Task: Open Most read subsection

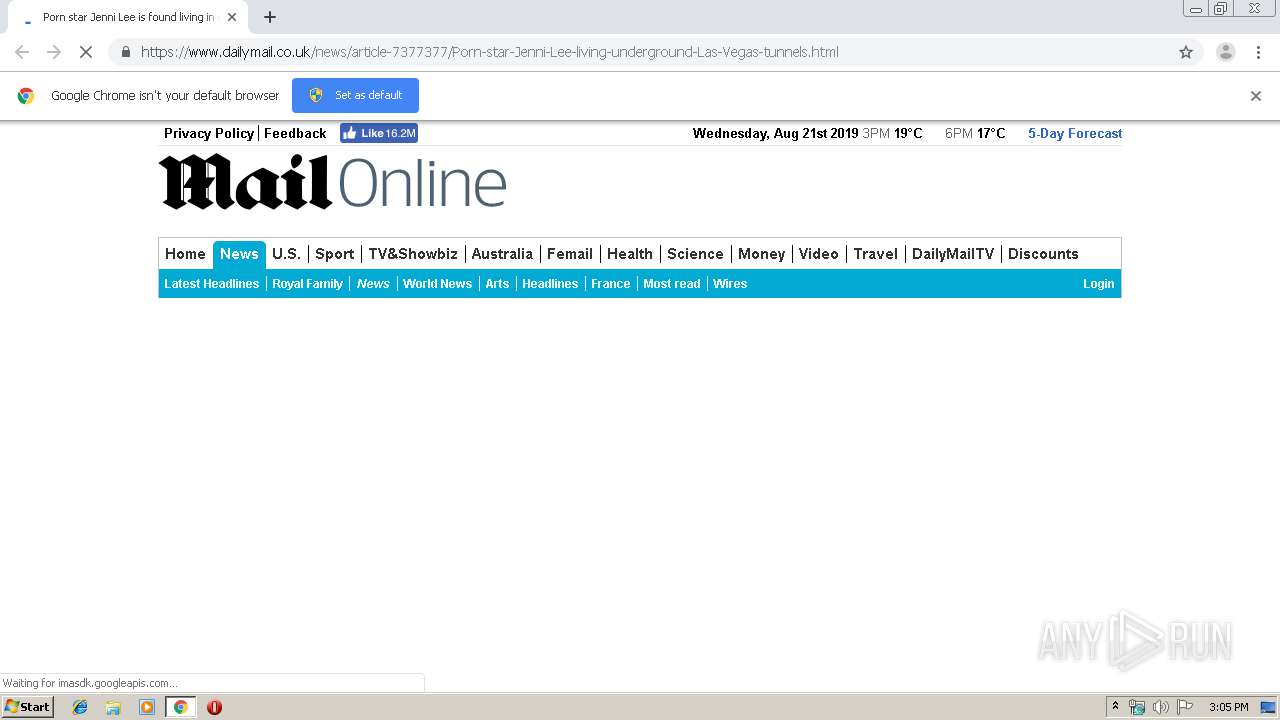Action: tap(671, 284)
